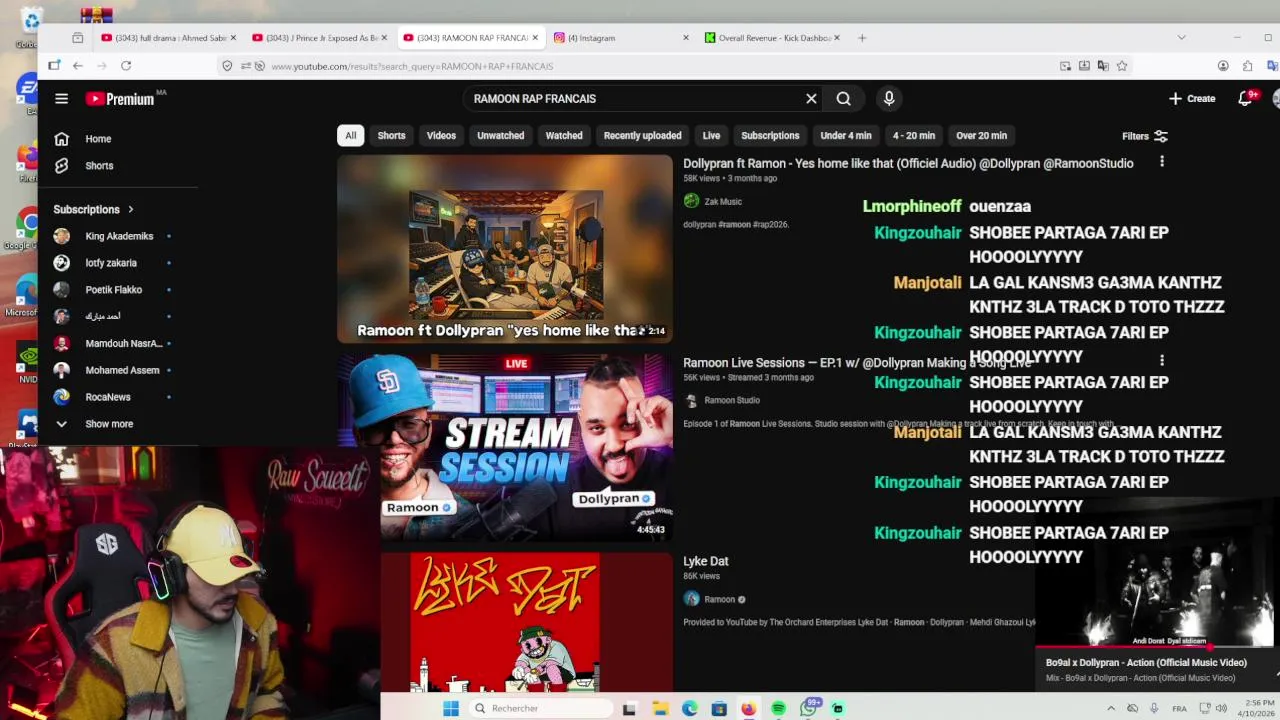This screenshot has height=720, width=1280.
Task: Open more options for Dollypran ft Ramon video
Action: 1161,162
